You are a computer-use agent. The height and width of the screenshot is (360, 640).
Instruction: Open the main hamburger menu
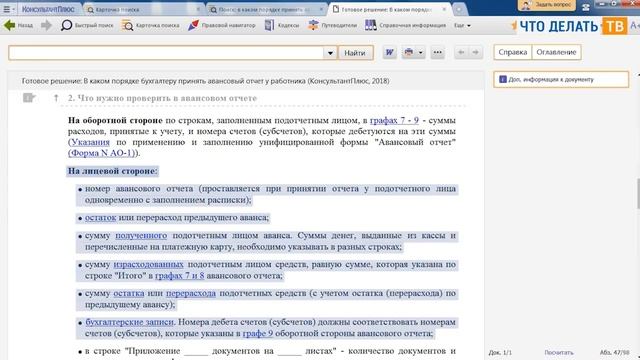pyautogui.click(x=7, y=9)
